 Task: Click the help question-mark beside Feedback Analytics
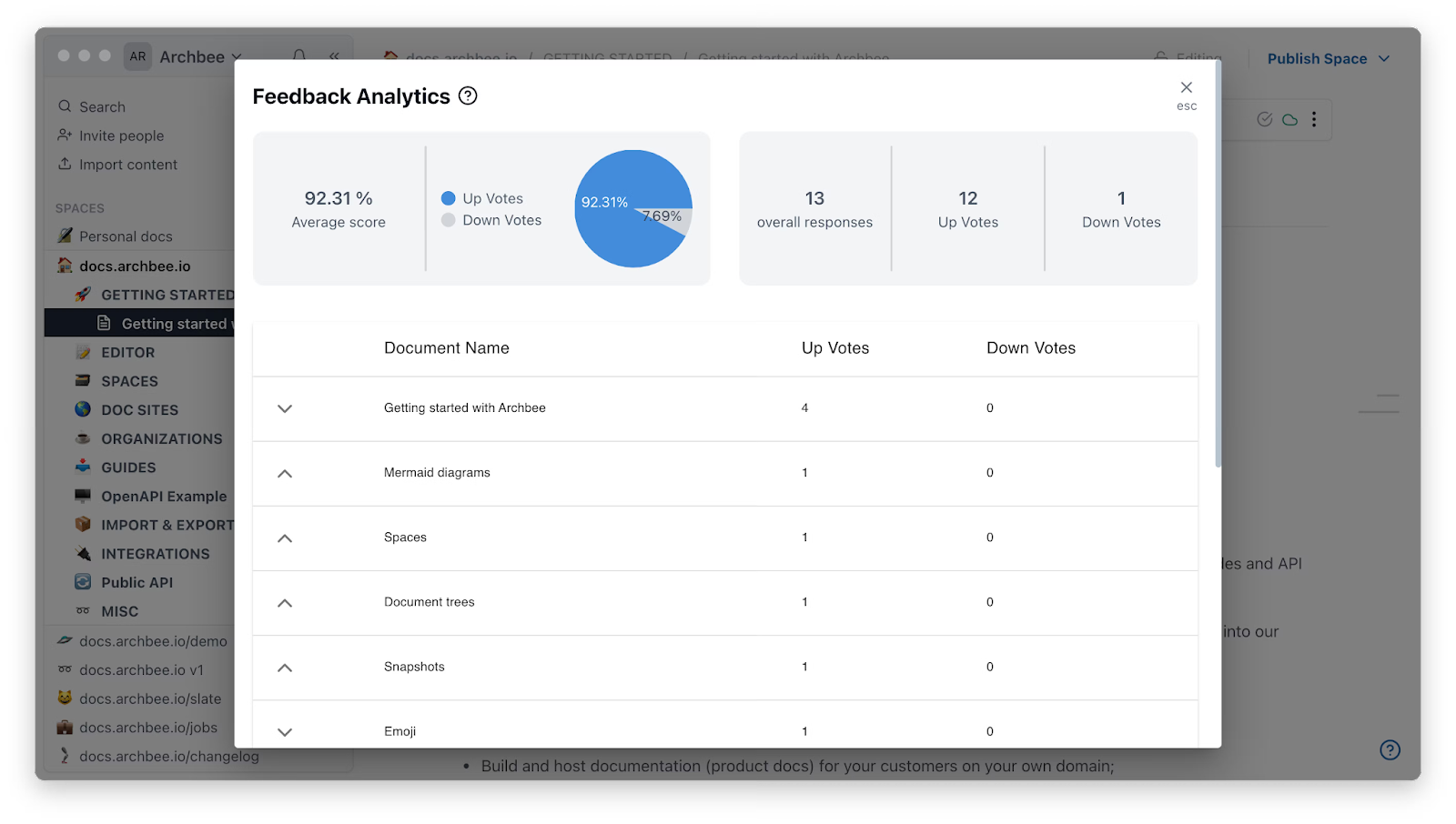click(469, 95)
